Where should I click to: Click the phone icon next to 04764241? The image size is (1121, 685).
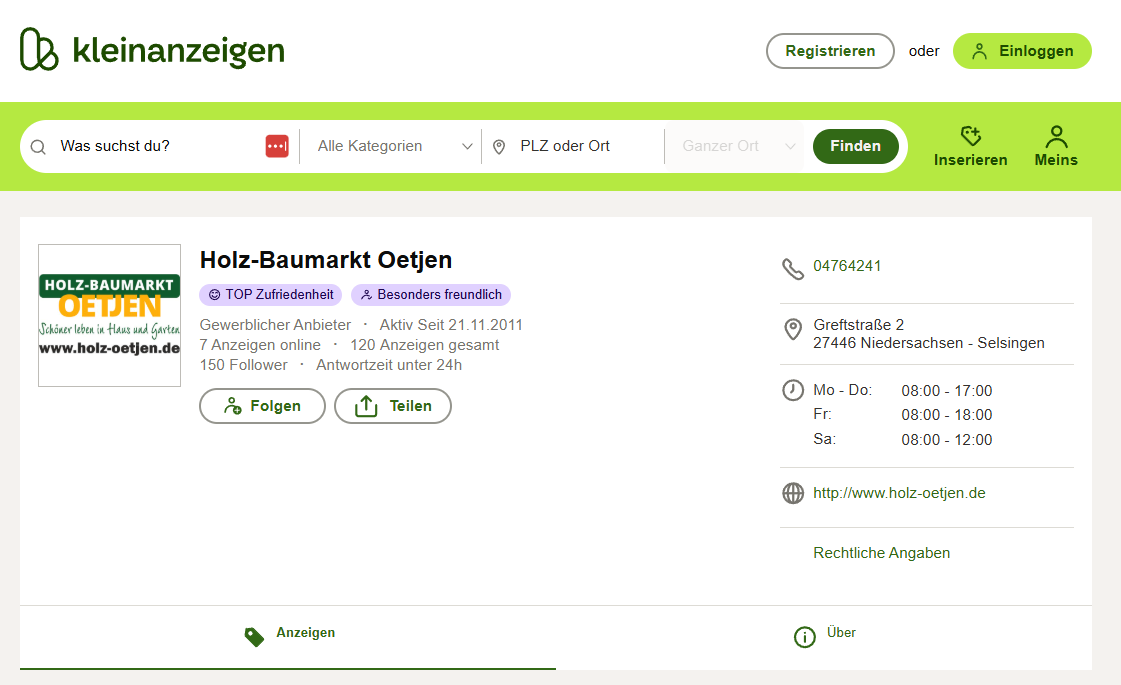(x=793, y=268)
